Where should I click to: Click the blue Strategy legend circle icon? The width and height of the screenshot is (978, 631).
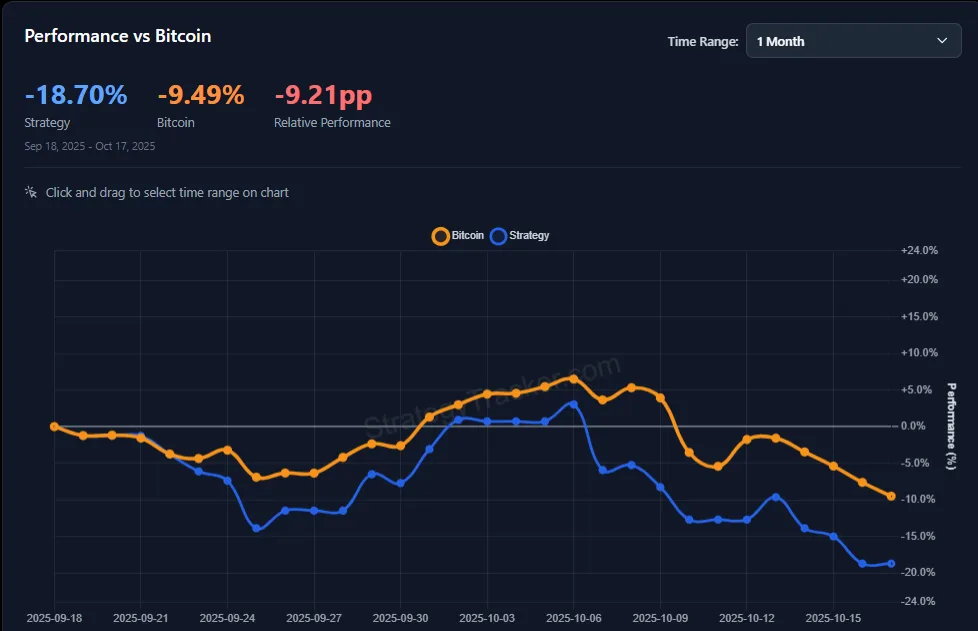point(499,236)
